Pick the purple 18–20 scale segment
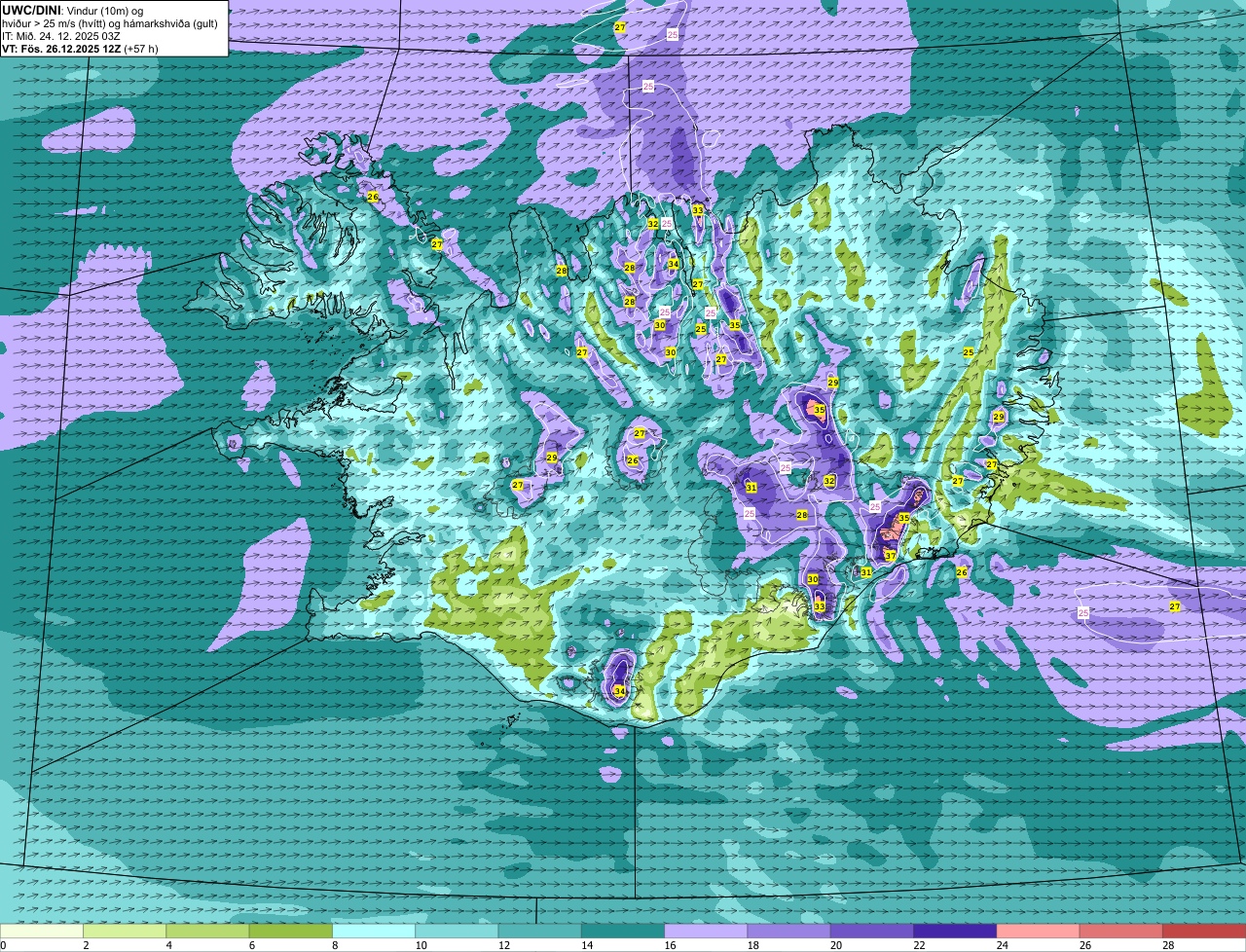1246x952 pixels. tap(788, 931)
